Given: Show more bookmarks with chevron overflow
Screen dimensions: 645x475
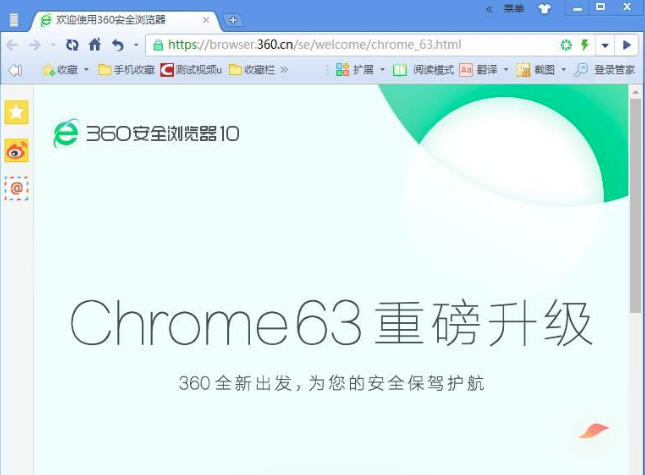Looking at the screenshot, I should click(x=284, y=70).
